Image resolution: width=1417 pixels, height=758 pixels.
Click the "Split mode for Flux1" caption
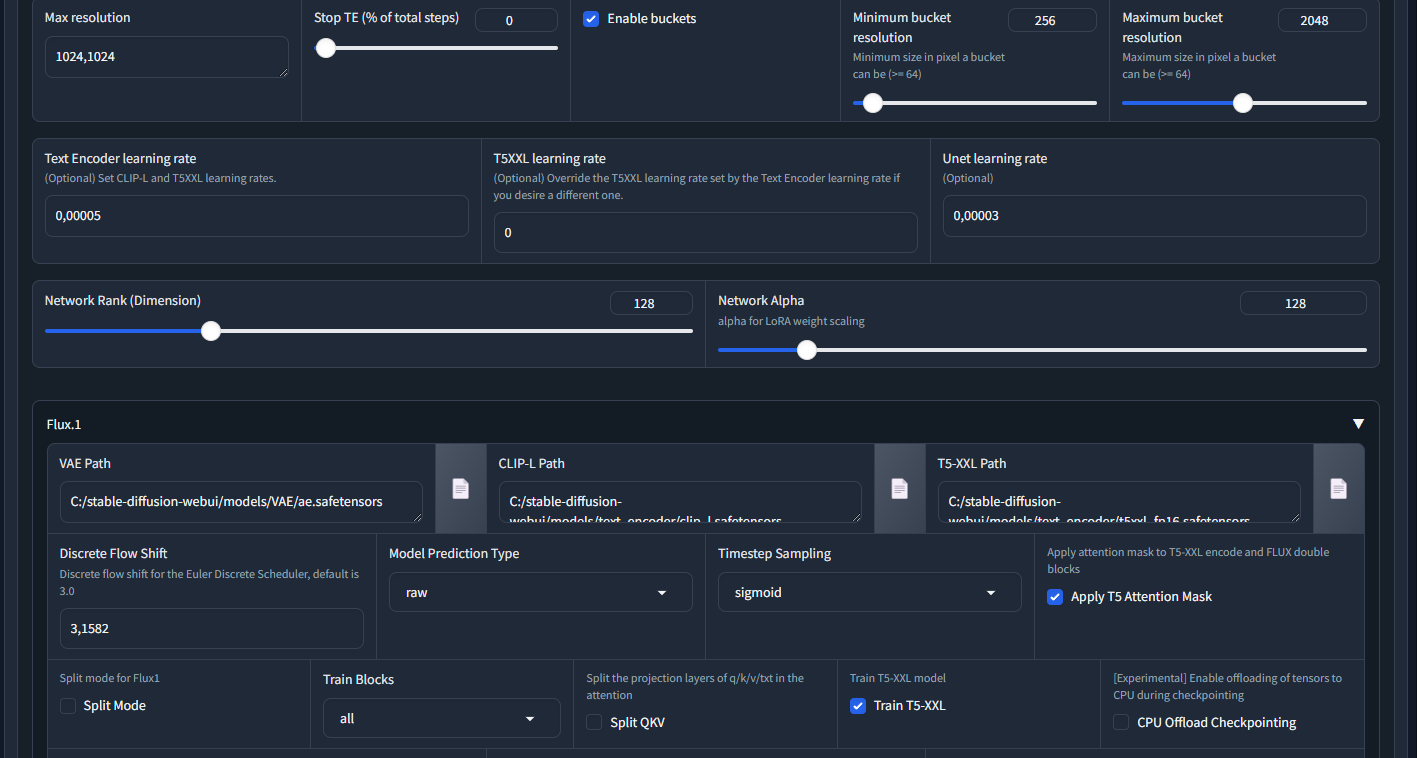110,678
